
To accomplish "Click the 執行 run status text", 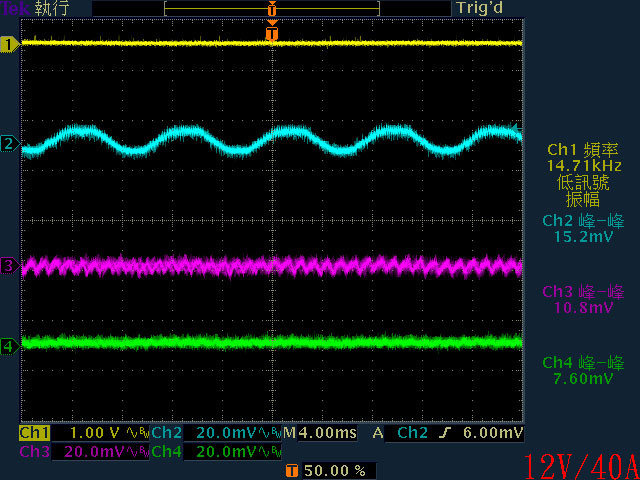I will tap(52, 8).
